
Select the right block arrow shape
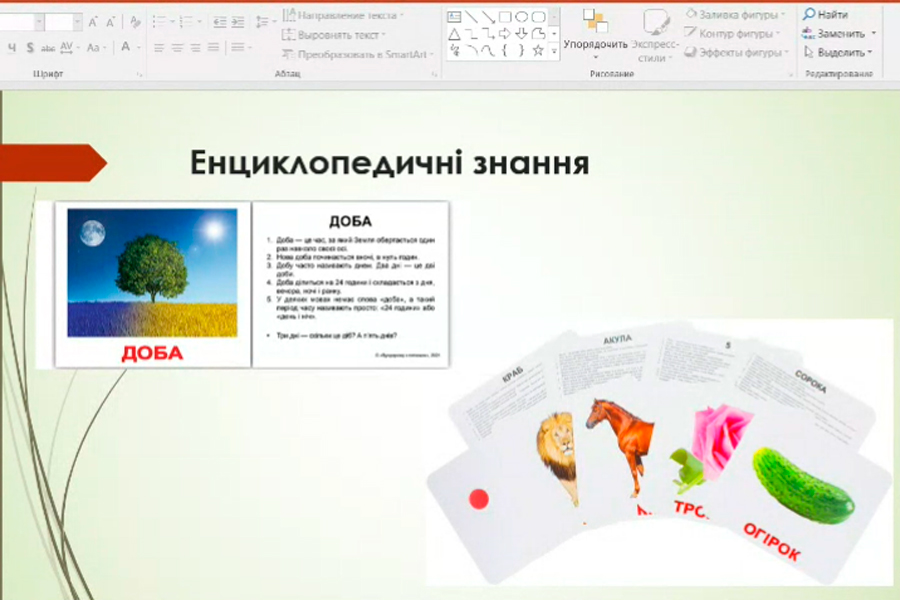coord(505,34)
